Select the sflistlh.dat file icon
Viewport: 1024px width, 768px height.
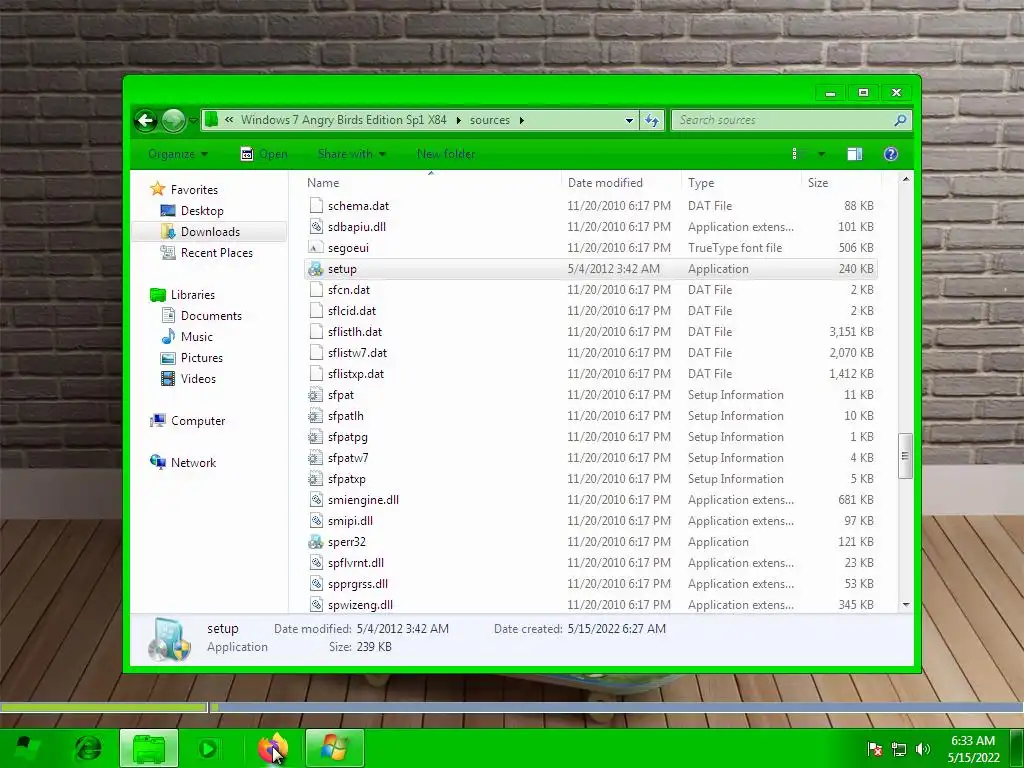click(316, 332)
